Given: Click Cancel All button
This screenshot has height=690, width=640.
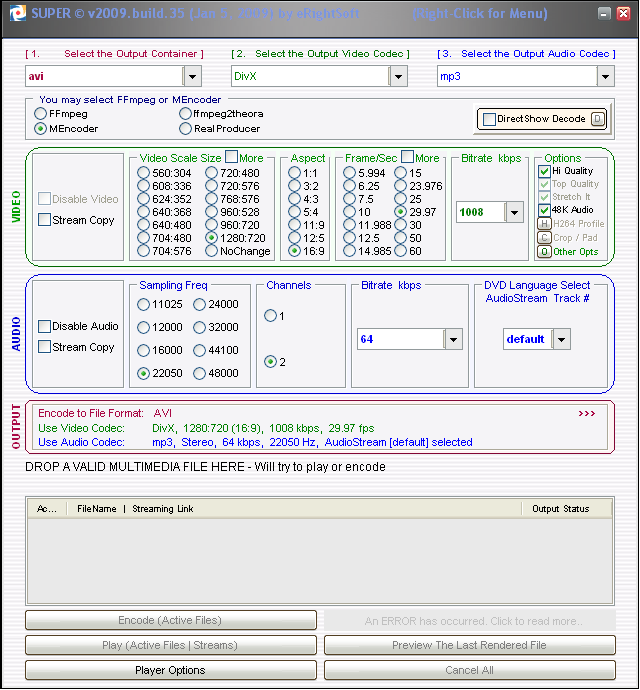Looking at the screenshot, I should tap(469, 670).
